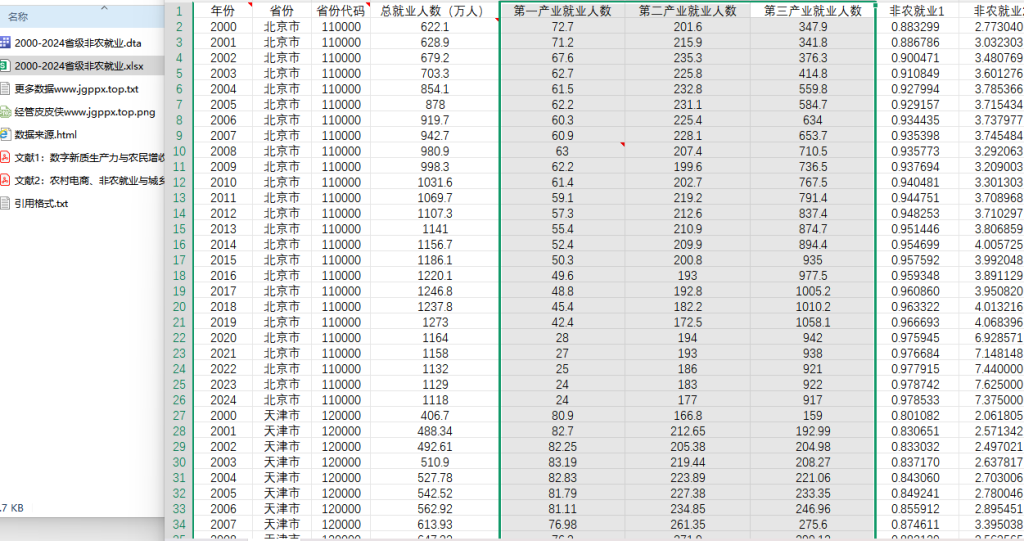Screen dimensions: 1024x541
Task: Click the cell containing 1237.8
Action: coord(435,306)
